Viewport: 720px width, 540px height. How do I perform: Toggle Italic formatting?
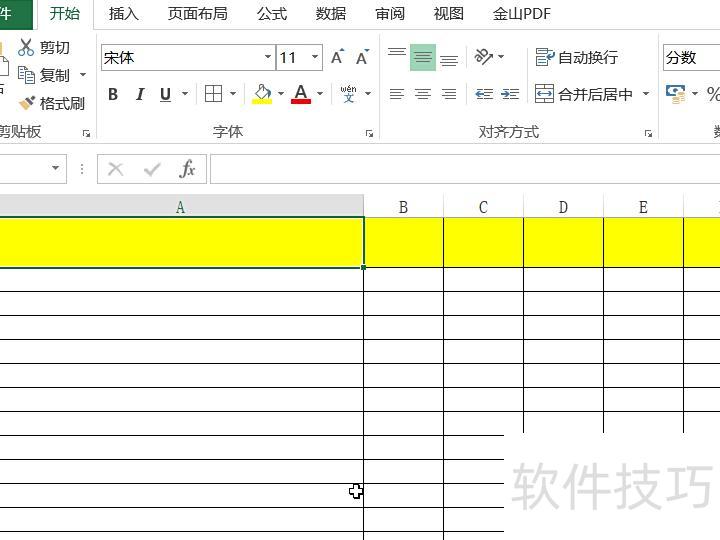pyautogui.click(x=140, y=94)
